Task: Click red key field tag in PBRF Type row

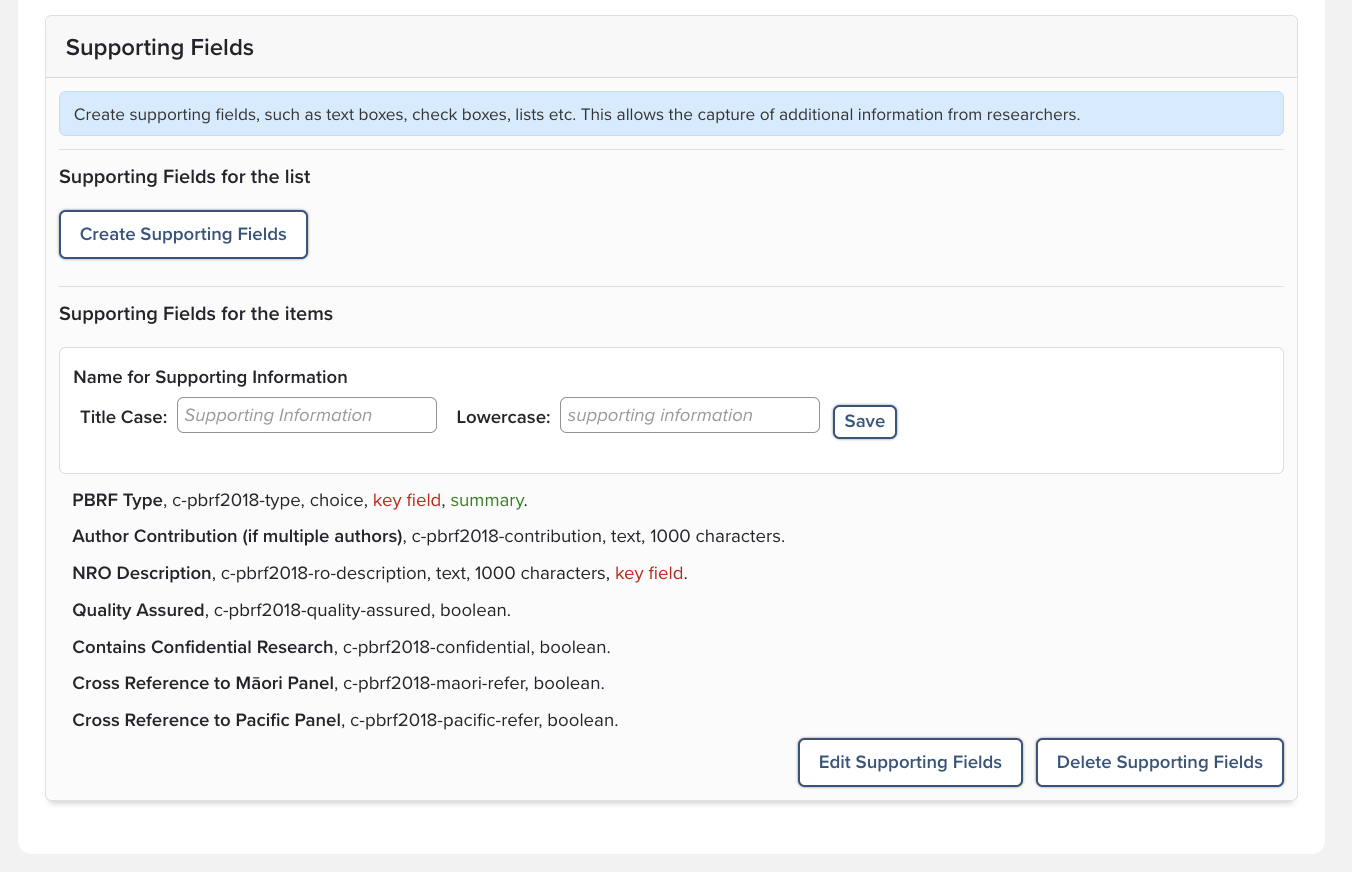Action: coord(406,500)
